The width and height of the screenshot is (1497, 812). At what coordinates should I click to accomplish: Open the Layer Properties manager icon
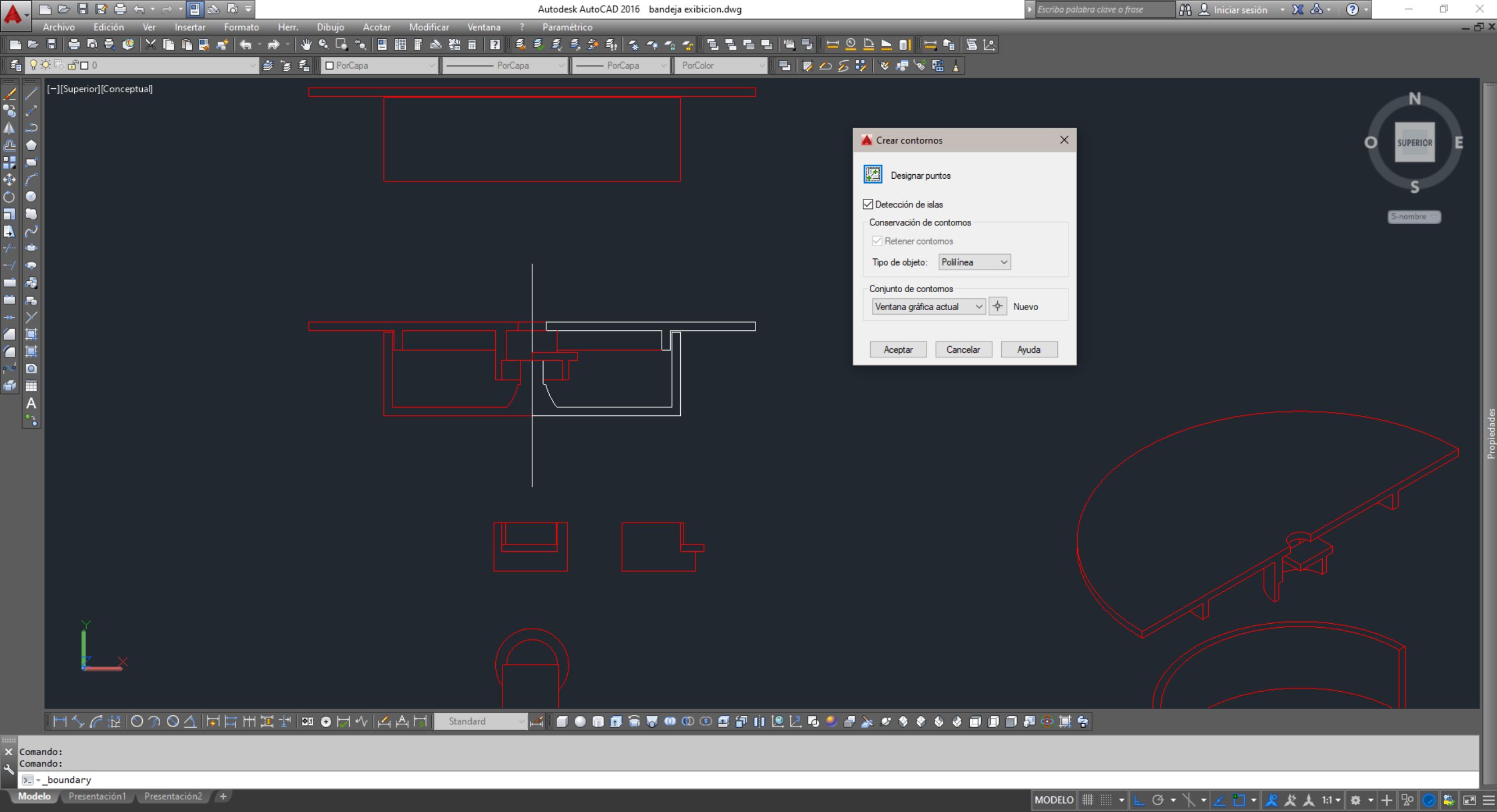click(x=16, y=66)
